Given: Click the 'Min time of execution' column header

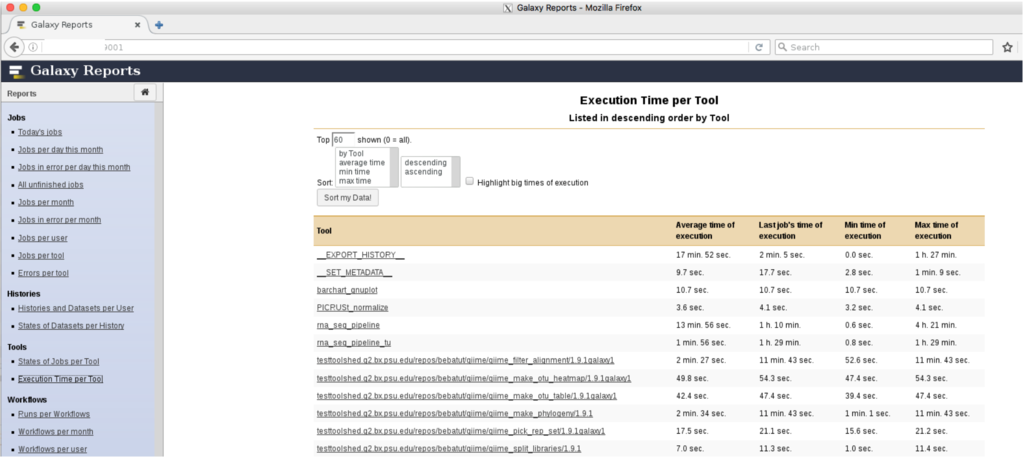Looking at the screenshot, I should (x=865, y=230).
